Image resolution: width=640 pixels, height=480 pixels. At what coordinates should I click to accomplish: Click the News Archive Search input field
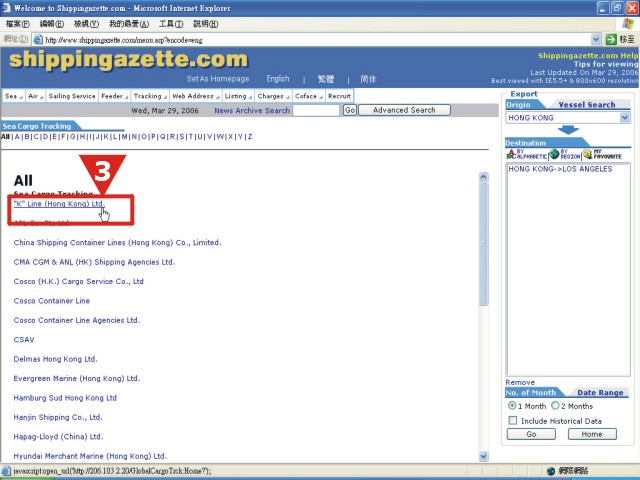(316, 110)
